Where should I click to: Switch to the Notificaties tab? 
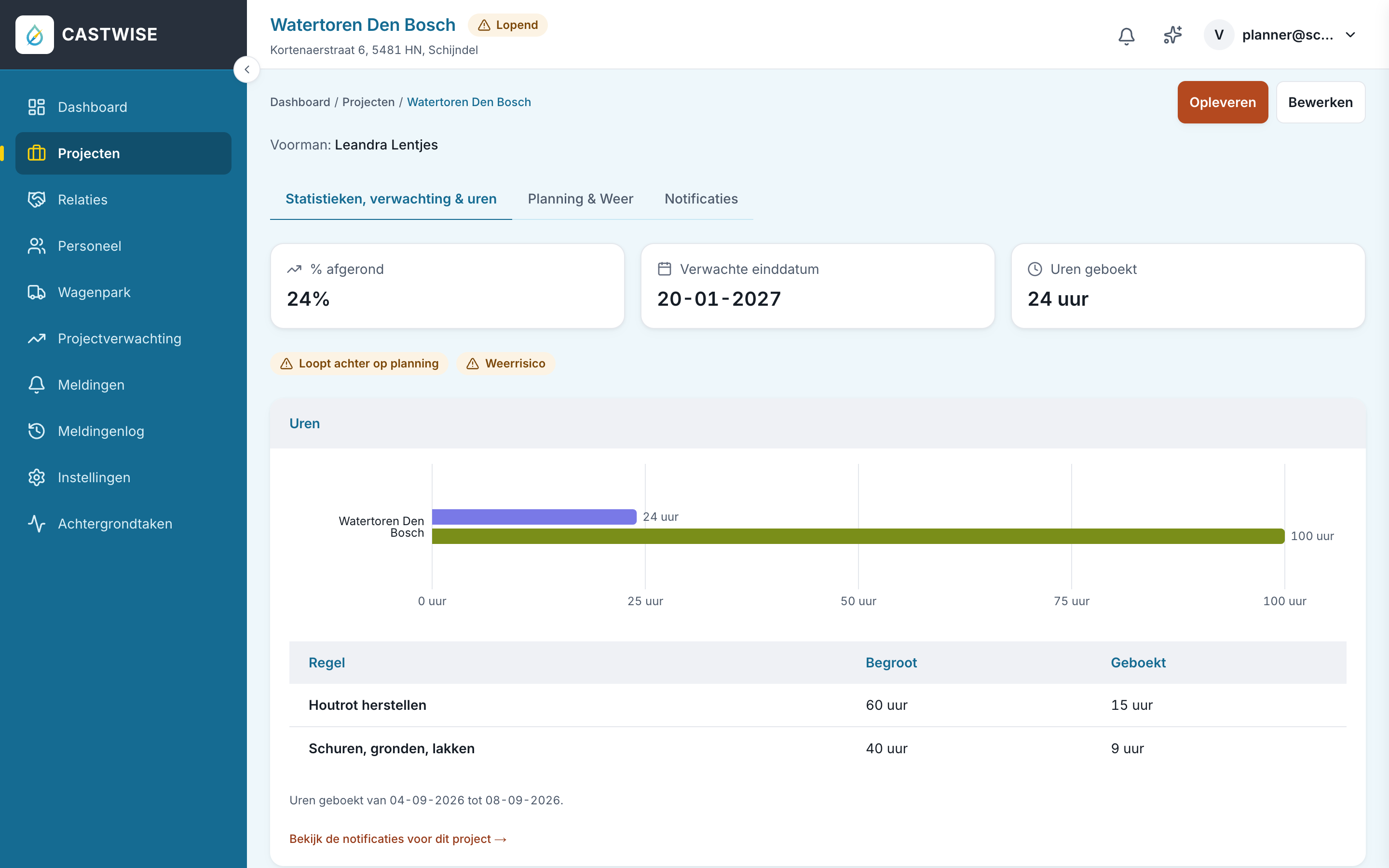tap(701, 199)
